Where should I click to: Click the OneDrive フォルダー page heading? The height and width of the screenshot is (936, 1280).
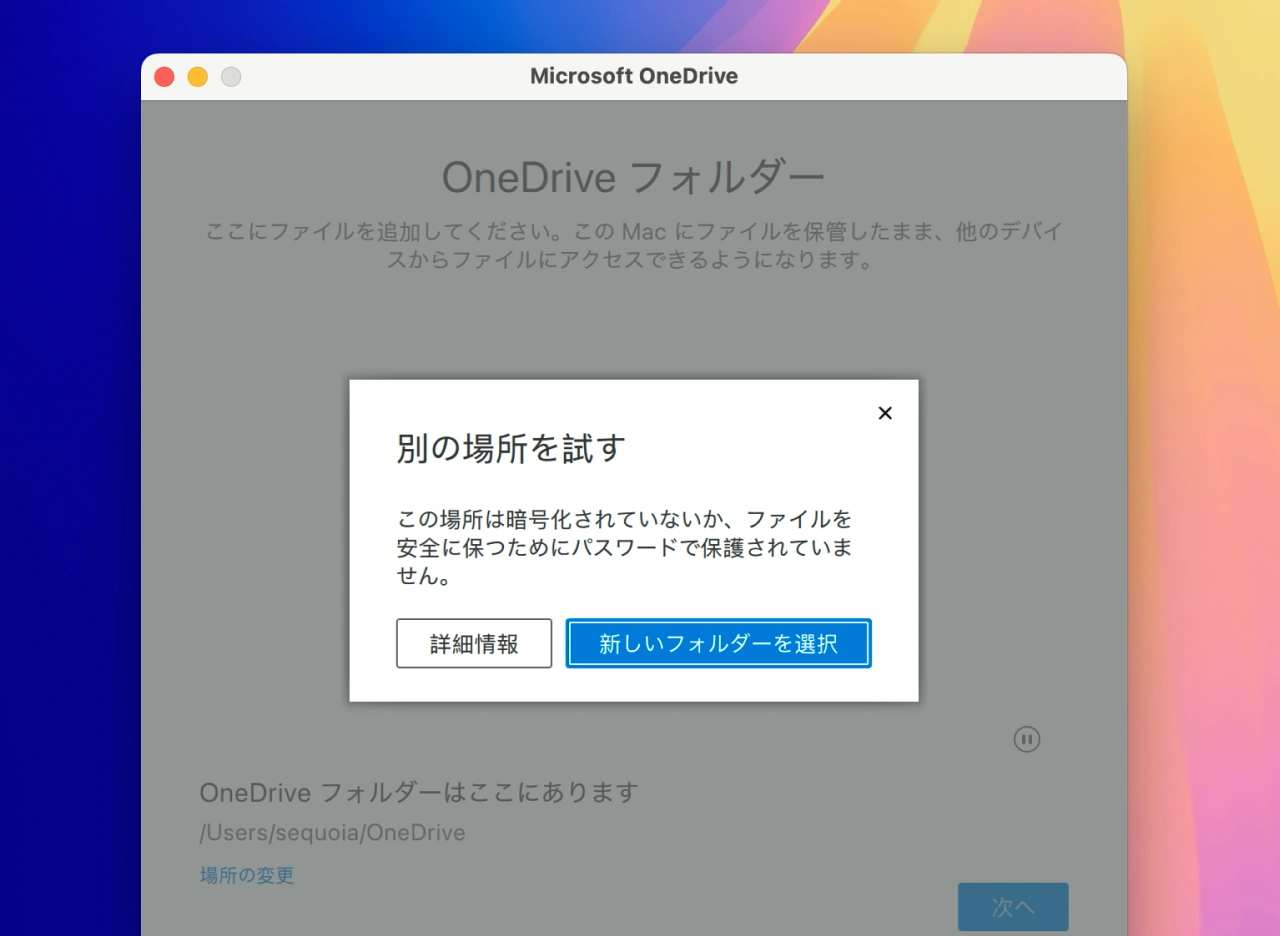633,178
